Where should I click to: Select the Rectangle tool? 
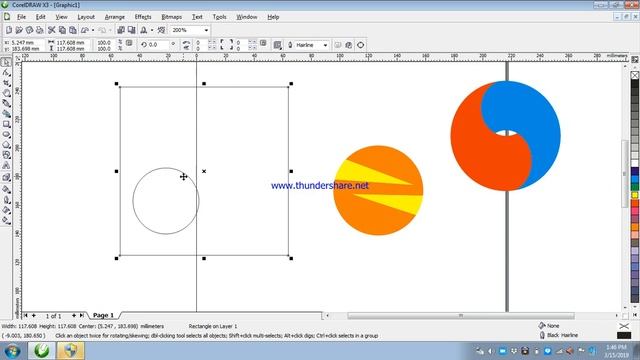(x=6, y=124)
